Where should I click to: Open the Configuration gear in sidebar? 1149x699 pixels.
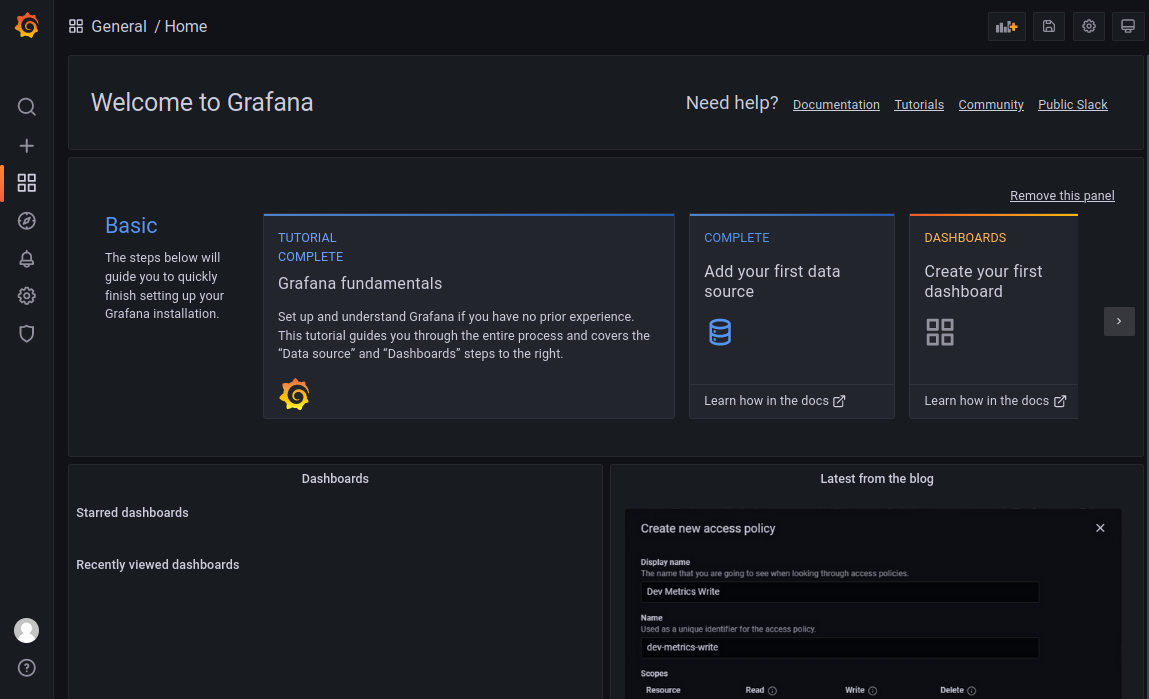(26, 296)
